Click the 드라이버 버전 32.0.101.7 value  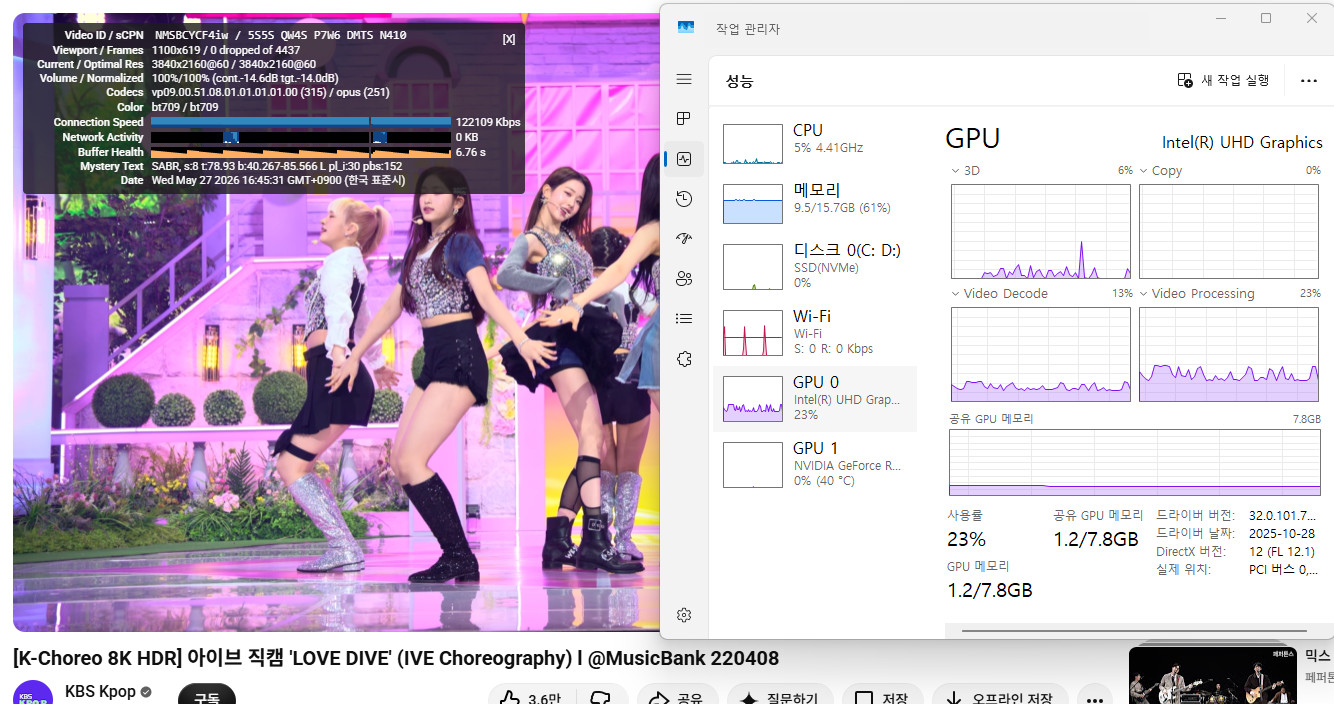[1283, 515]
